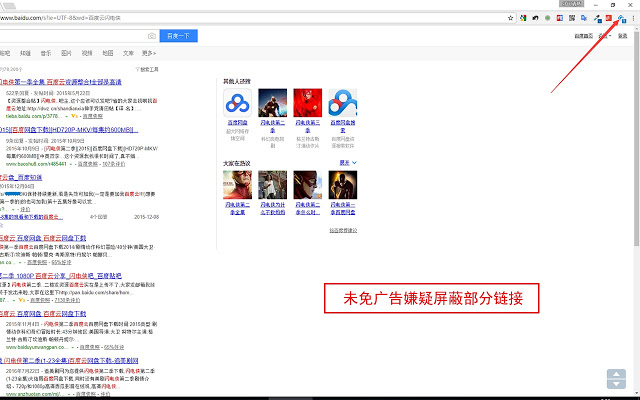Image resolution: width=640 pixels, height=400 pixels.
Task: Open the 闪电侠第二季 thumbnail in related searches
Action: (273, 103)
